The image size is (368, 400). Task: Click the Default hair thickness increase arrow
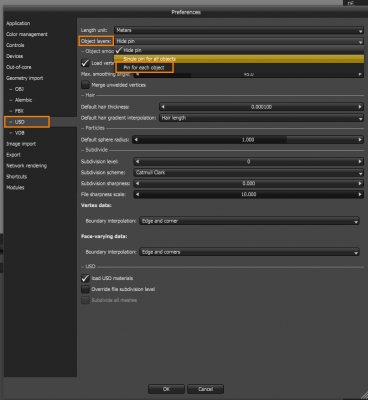click(360, 107)
